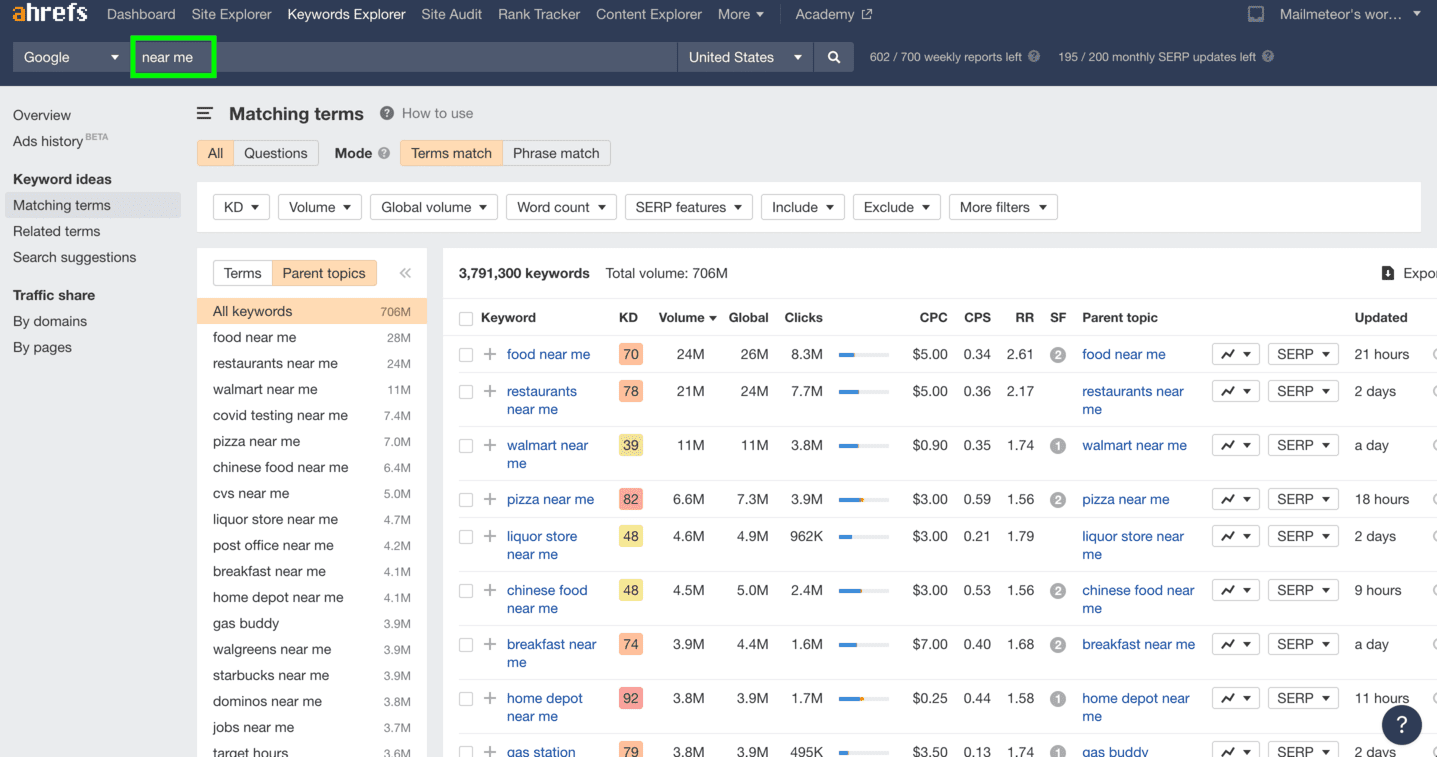1437x757 pixels.
Task: Click SF badge for walmart near me
Action: 1058,446
